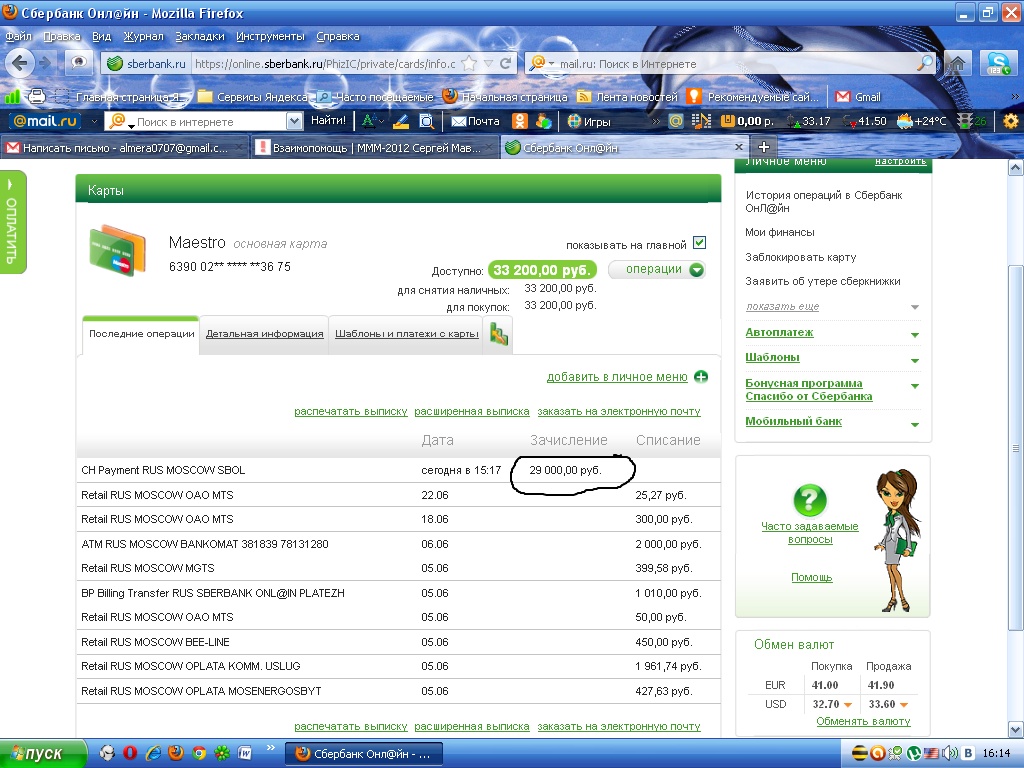Launch Internet Explorer from quick launch
Viewport: 1024px width, 768px height.
click(153, 753)
